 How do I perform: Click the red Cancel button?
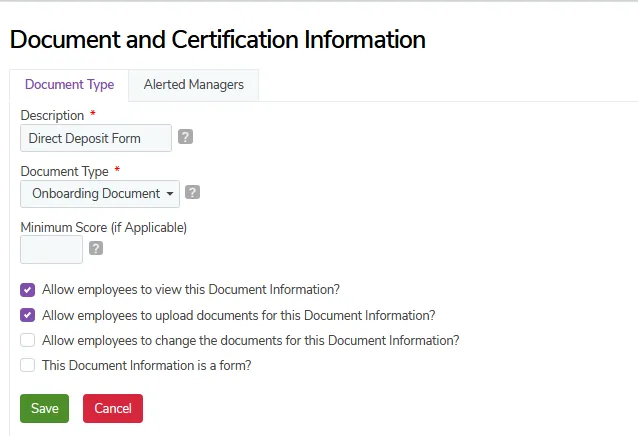click(x=113, y=408)
